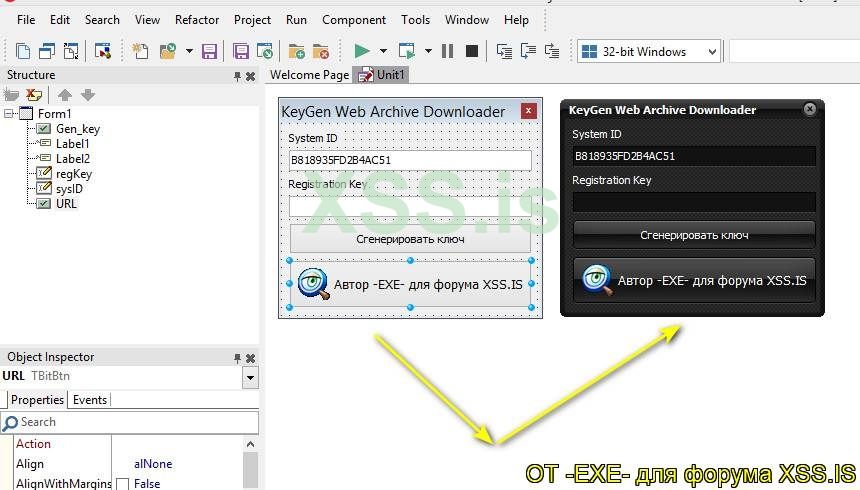Click the Open Project toolbar icon

pyautogui.click(x=265, y=52)
